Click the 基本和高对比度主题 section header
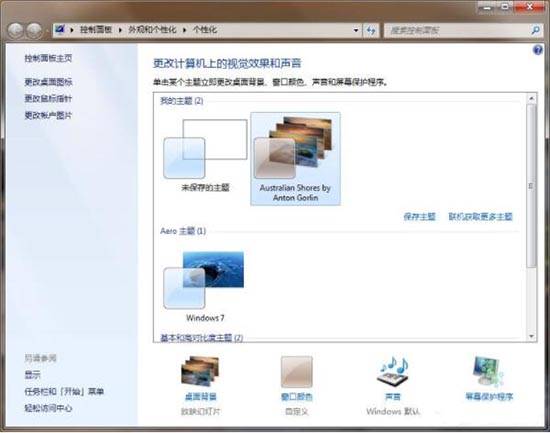This screenshot has width=550, height=433. (202, 338)
